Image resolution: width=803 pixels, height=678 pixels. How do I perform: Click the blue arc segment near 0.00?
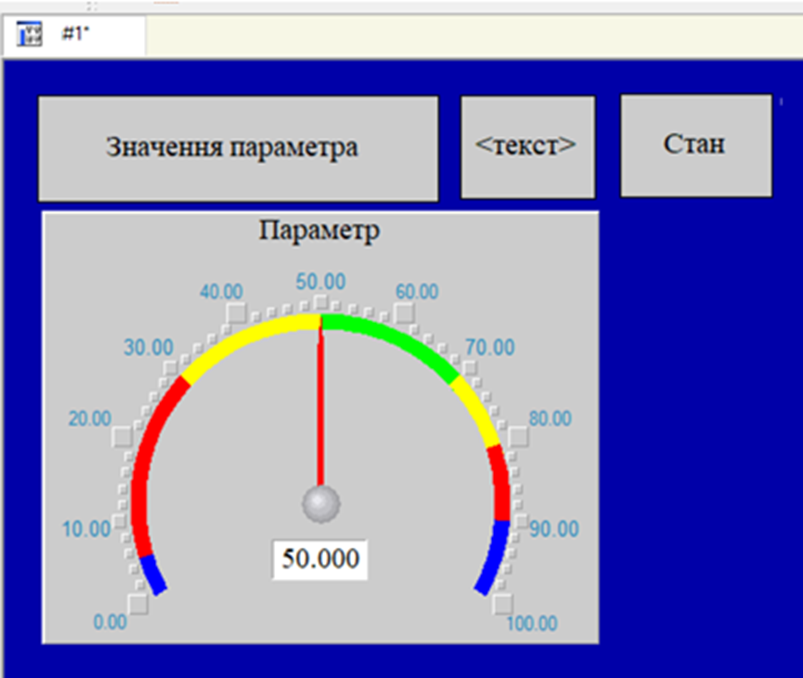[x=152, y=574]
